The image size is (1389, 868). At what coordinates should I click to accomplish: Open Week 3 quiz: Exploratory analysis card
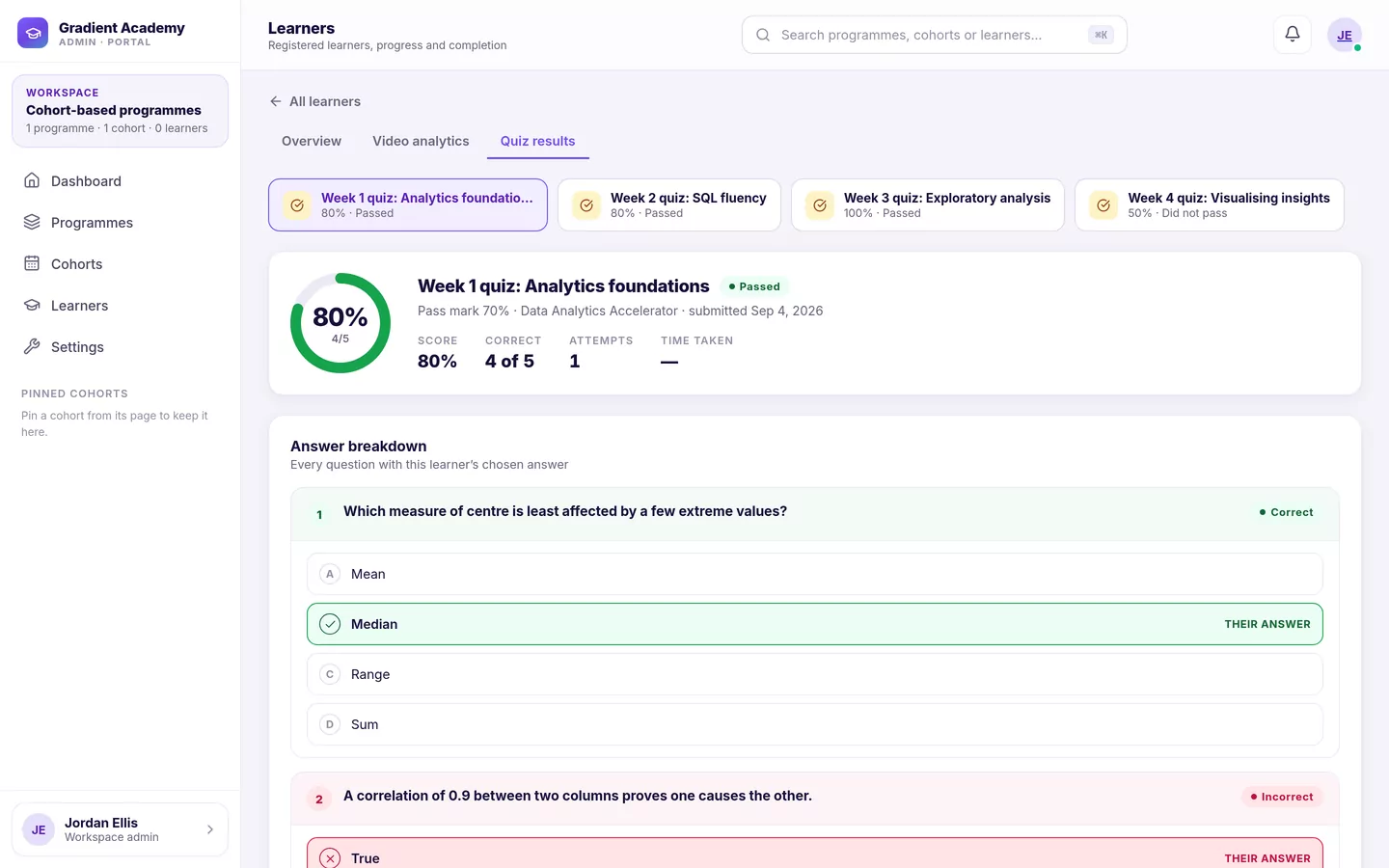point(928,204)
